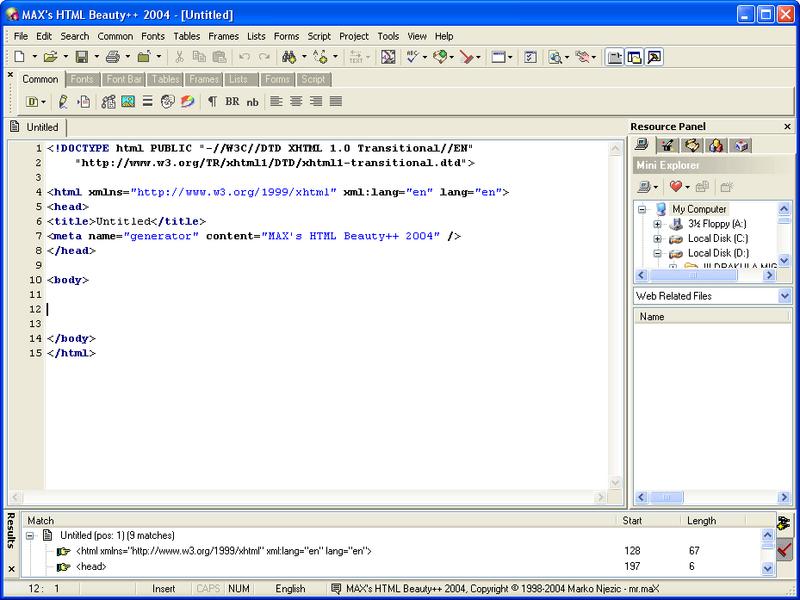Click the horizontal rule lines icon
Screen dimensions: 800x600
pos(147,101)
